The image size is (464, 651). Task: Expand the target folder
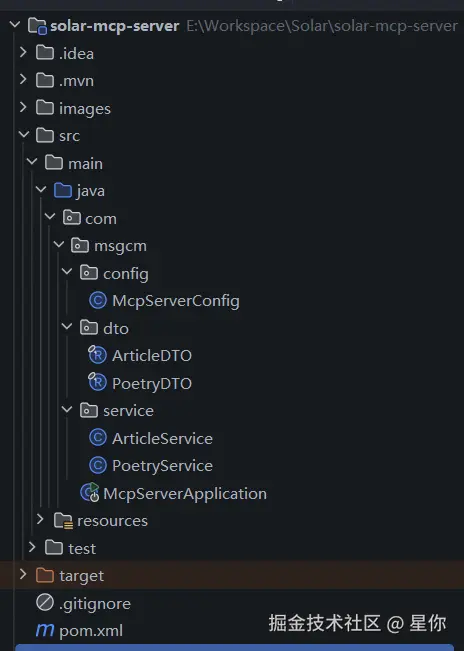[x=23, y=575]
